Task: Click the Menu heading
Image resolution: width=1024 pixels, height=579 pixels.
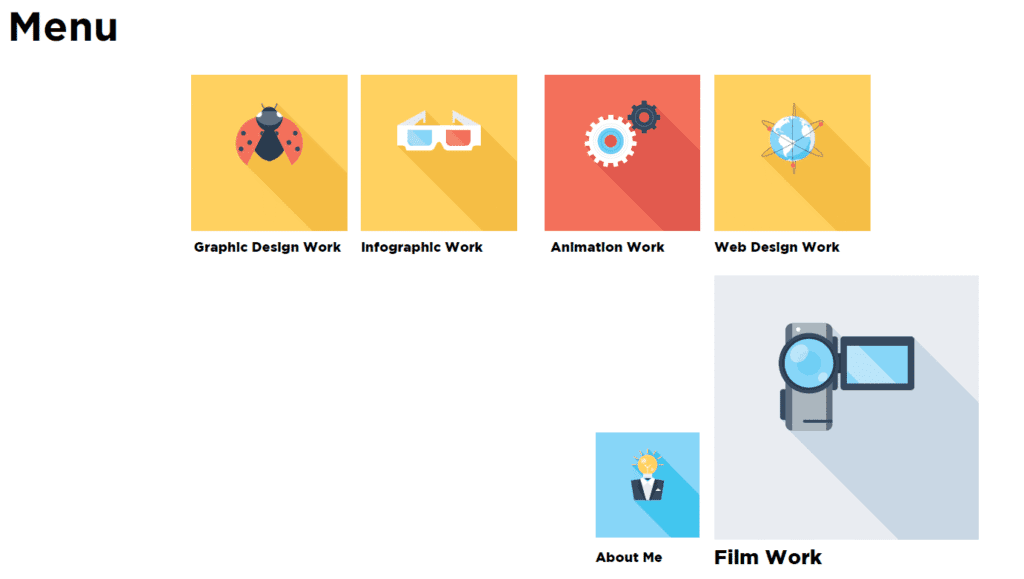Action: tap(63, 27)
